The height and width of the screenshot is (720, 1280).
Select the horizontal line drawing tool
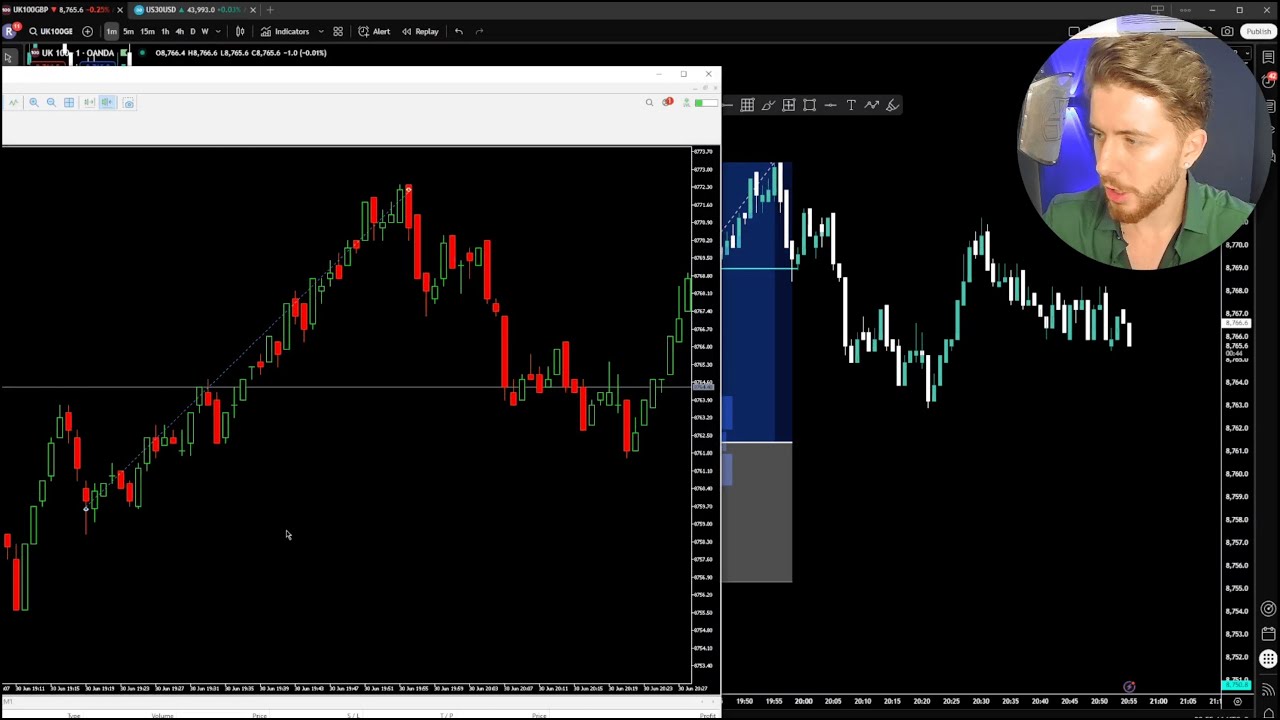click(830, 105)
